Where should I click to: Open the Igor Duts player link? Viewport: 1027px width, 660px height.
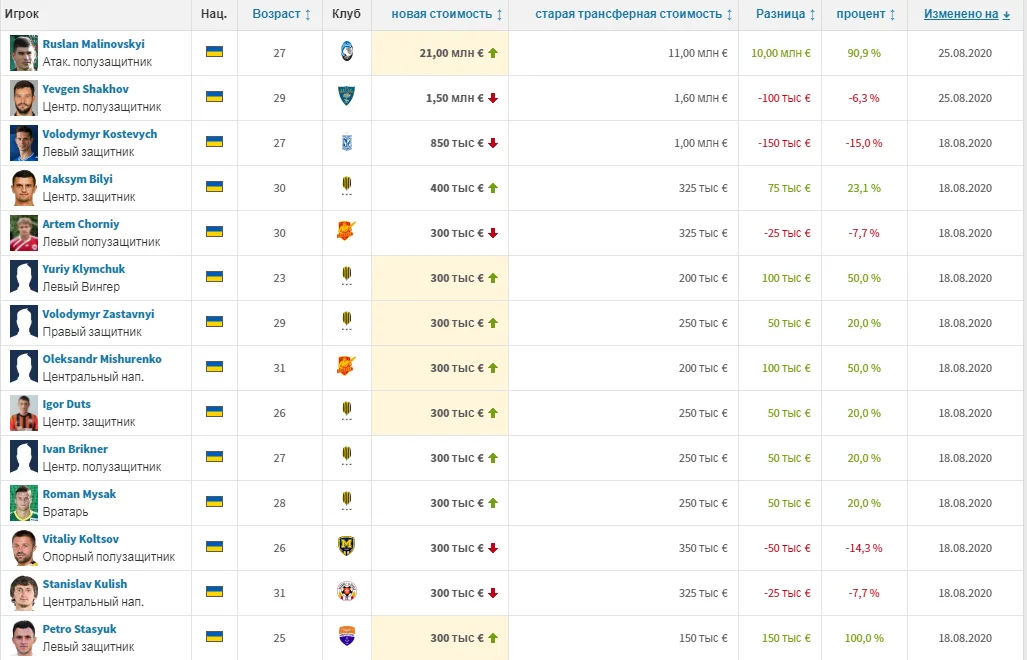(66, 404)
